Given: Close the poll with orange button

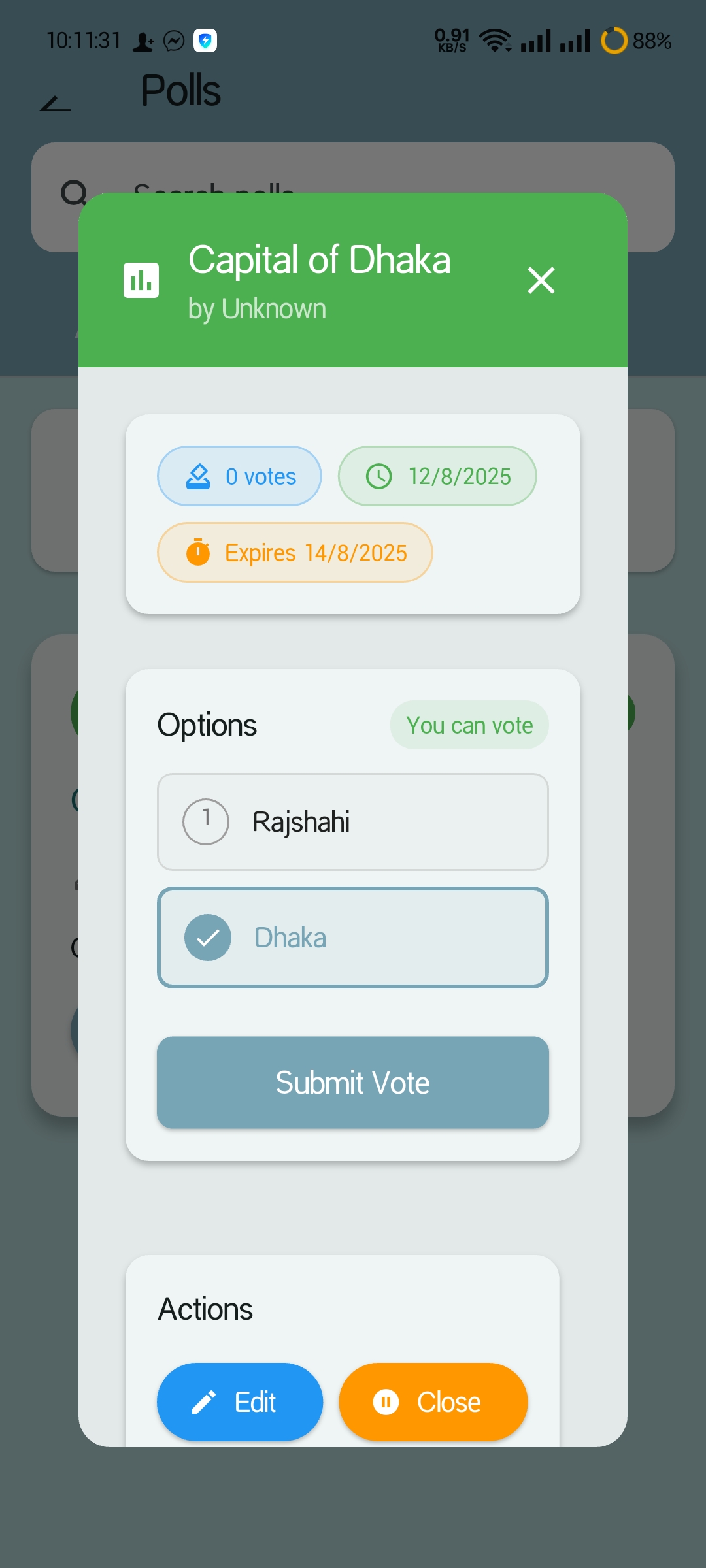Looking at the screenshot, I should (433, 1402).
